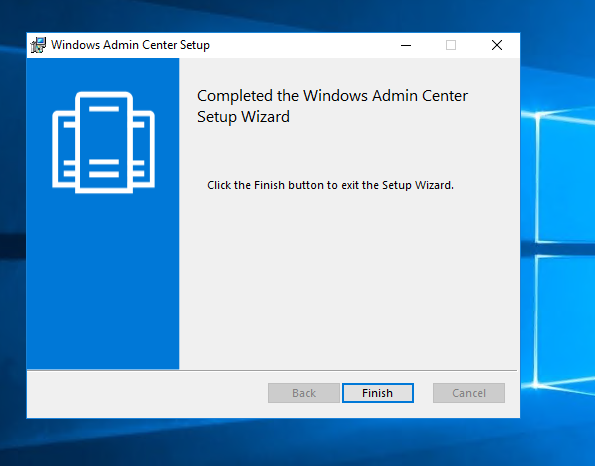This screenshot has height=466, width=595.
Task: Click the 'Click the Finish button' instruction text
Action: pos(330,185)
